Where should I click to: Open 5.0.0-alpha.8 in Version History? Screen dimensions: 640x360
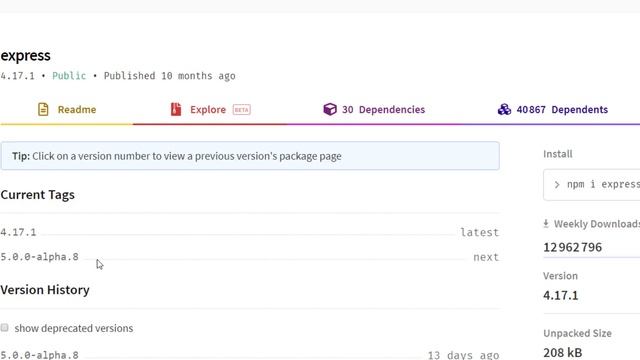[x=40, y=355]
